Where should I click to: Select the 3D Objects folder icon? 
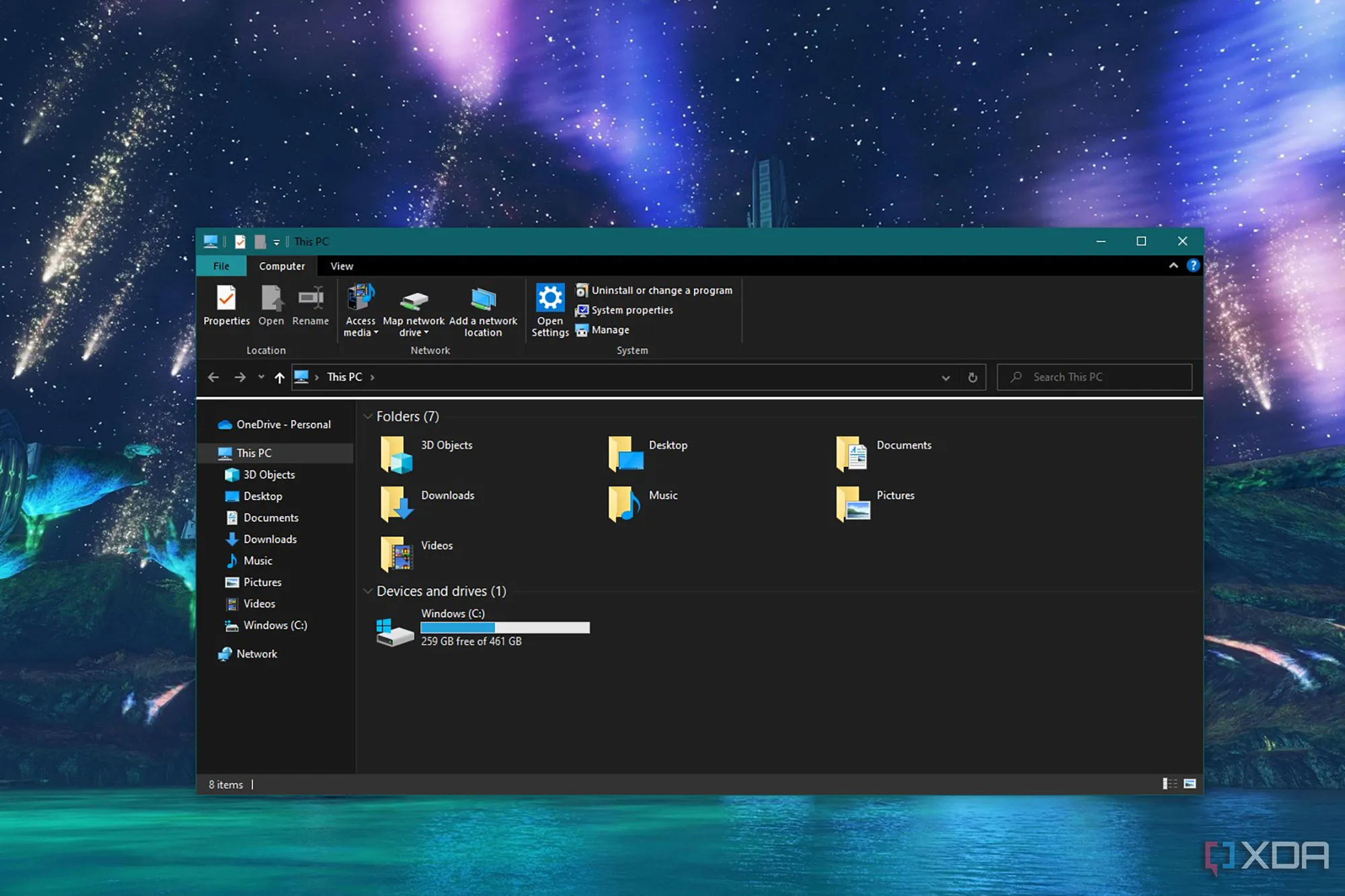pyautogui.click(x=396, y=454)
